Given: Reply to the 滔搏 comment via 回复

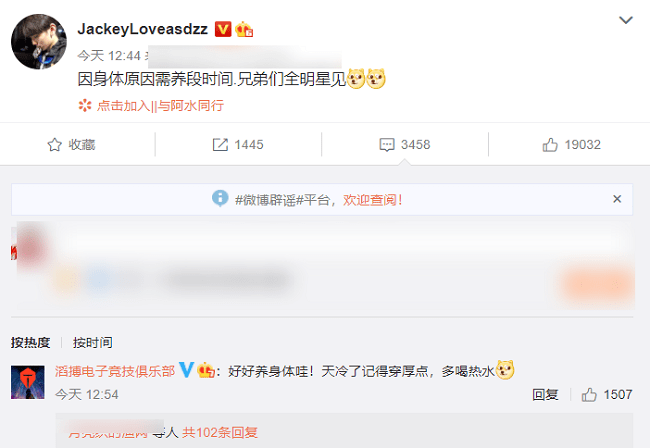Looking at the screenshot, I should (545, 395).
